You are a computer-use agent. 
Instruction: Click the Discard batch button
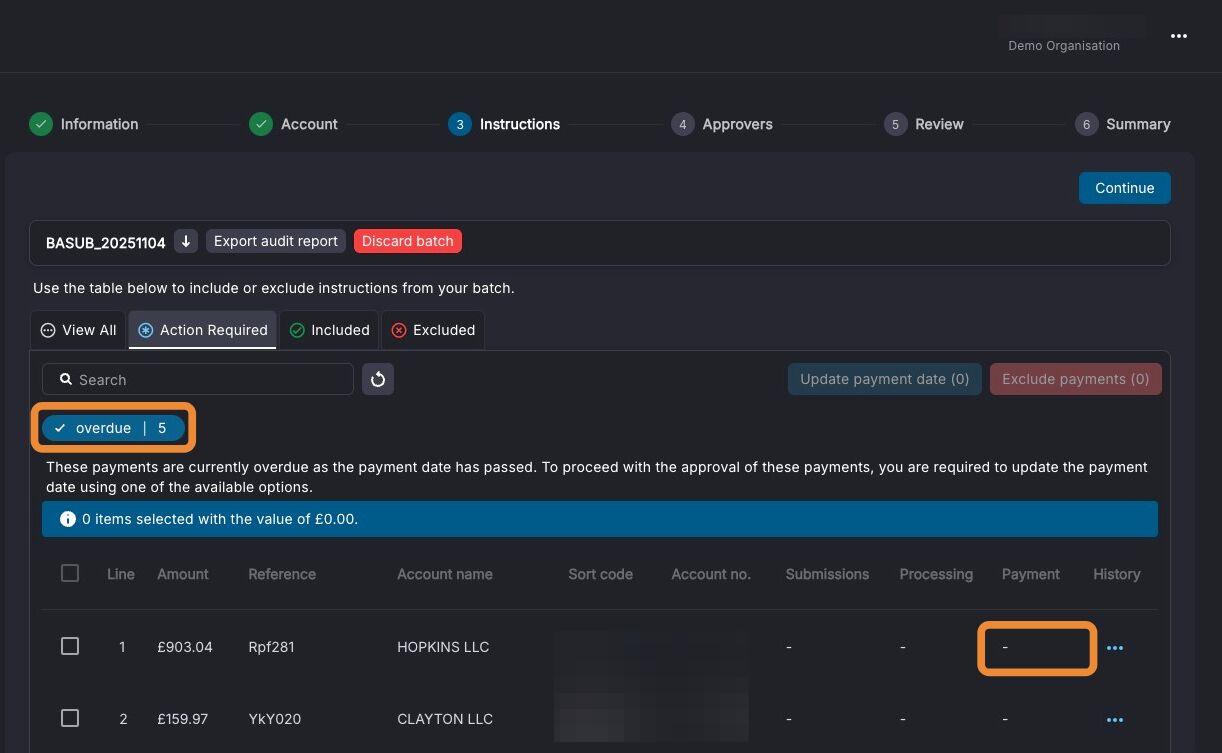pyautogui.click(x=408, y=241)
